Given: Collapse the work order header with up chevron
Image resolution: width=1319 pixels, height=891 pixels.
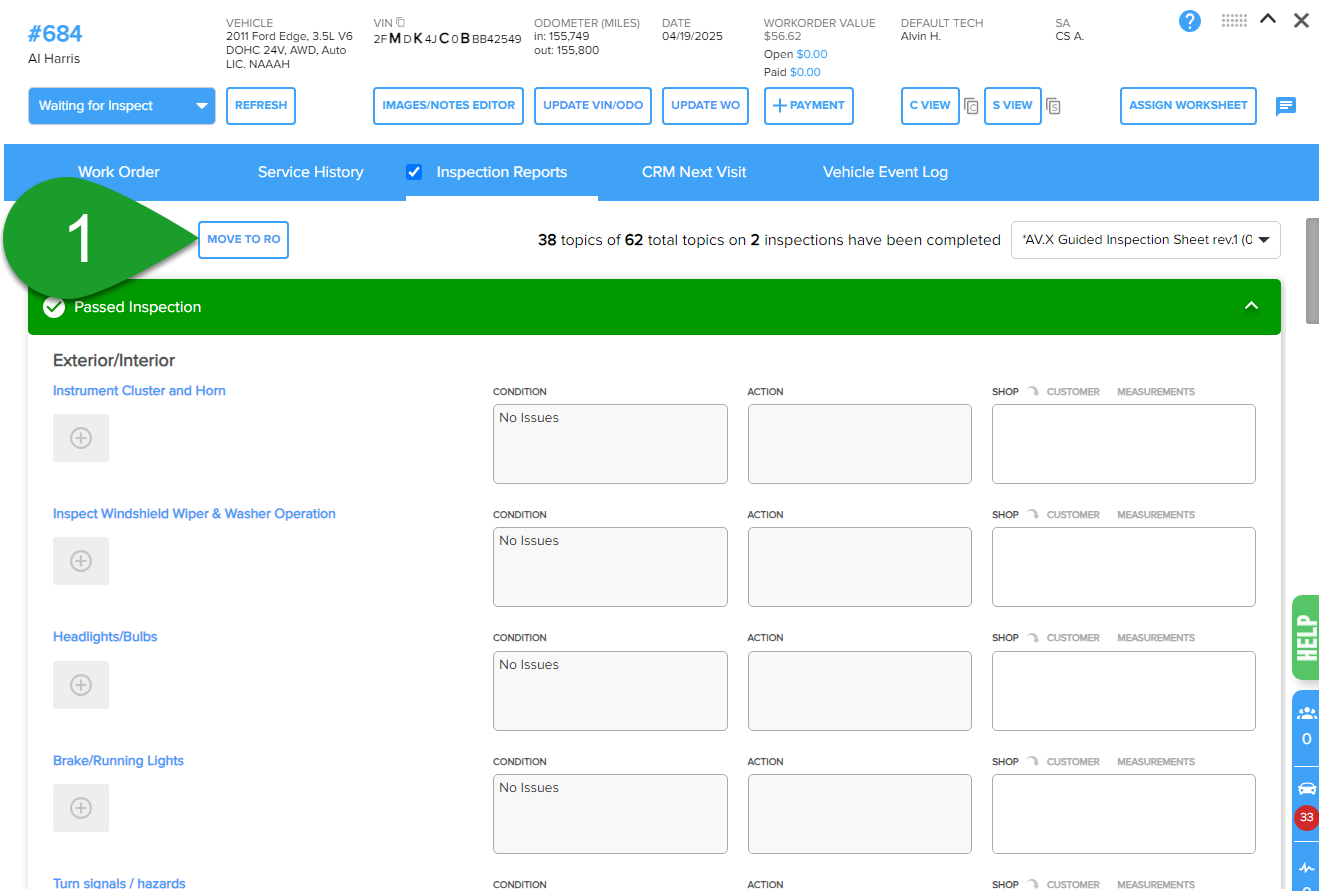Looking at the screenshot, I should (1268, 19).
